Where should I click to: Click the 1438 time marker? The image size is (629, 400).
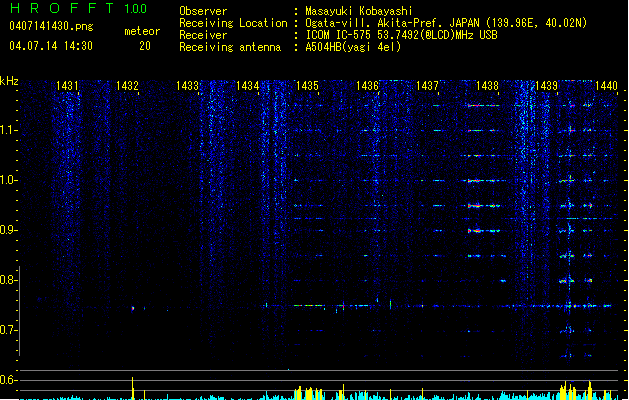click(487, 86)
